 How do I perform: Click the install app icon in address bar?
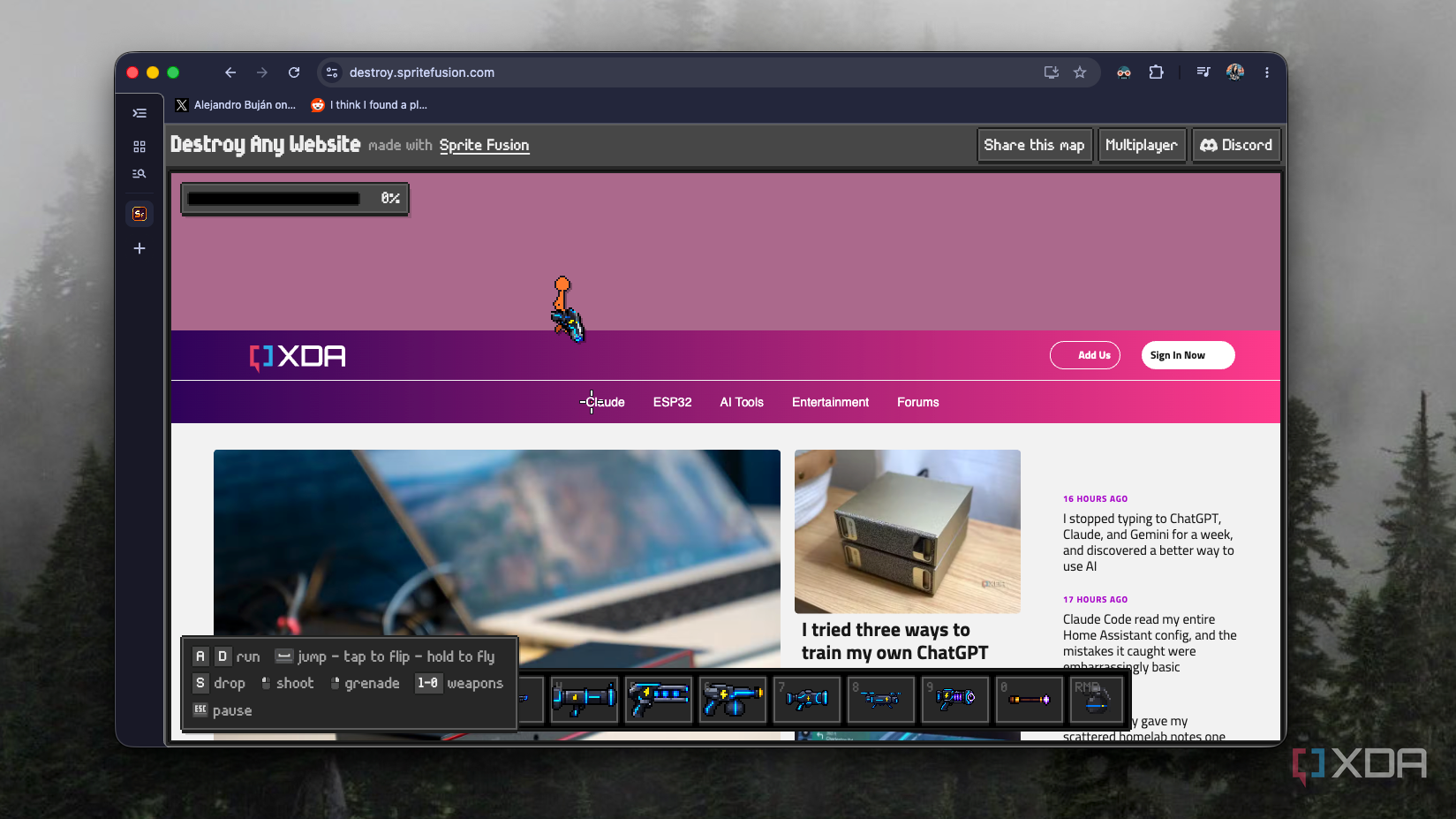pyautogui.click(x=1051, y=72)
